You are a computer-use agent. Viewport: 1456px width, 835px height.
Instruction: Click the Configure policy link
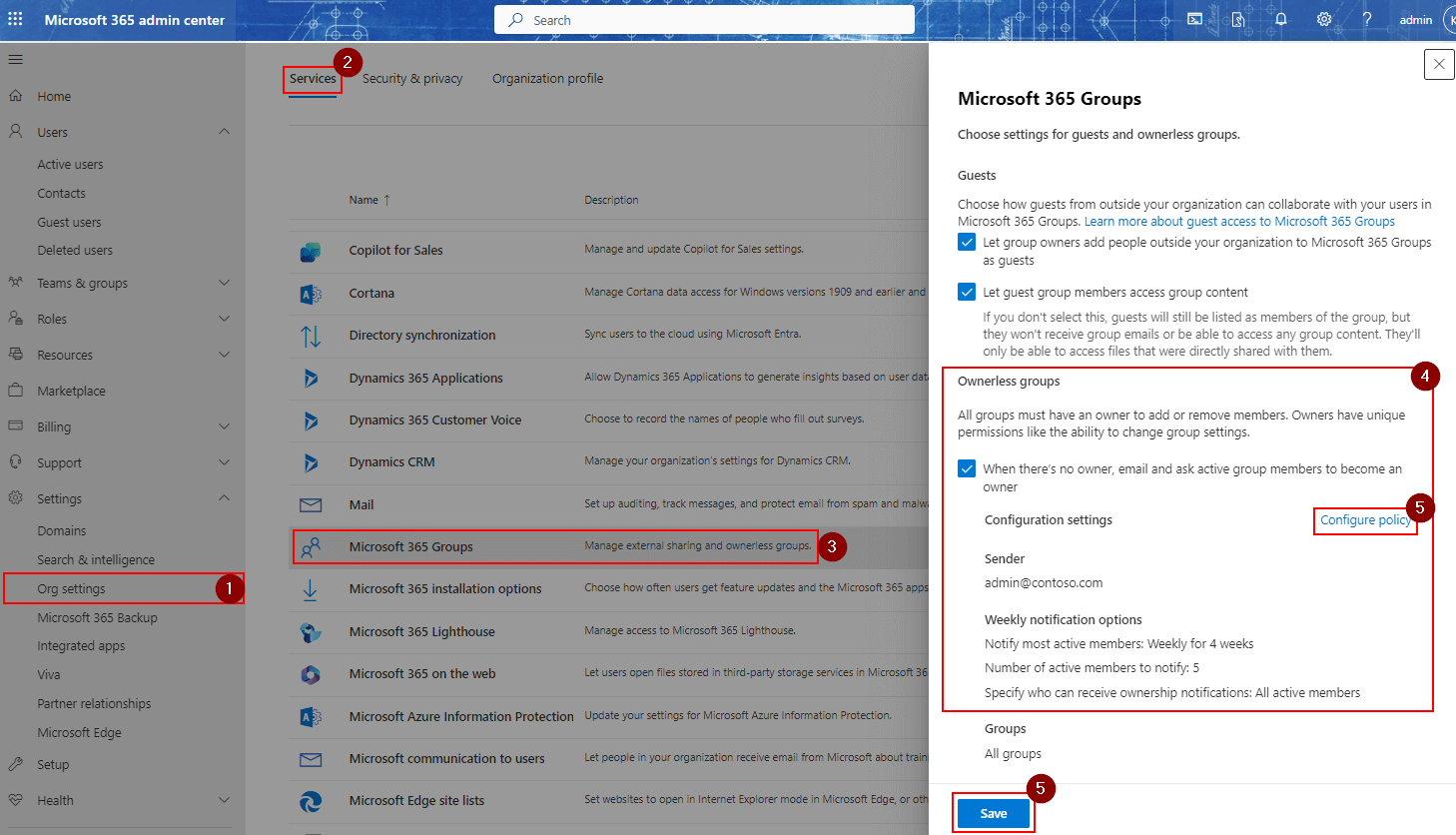[x=1364, y=520]
